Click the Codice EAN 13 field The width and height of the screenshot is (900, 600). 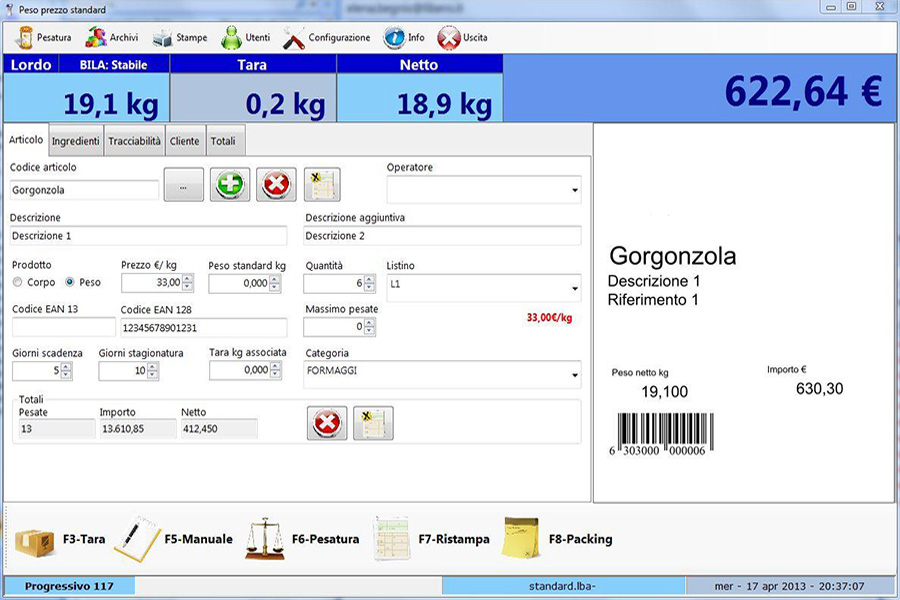(x=63, y=327)
